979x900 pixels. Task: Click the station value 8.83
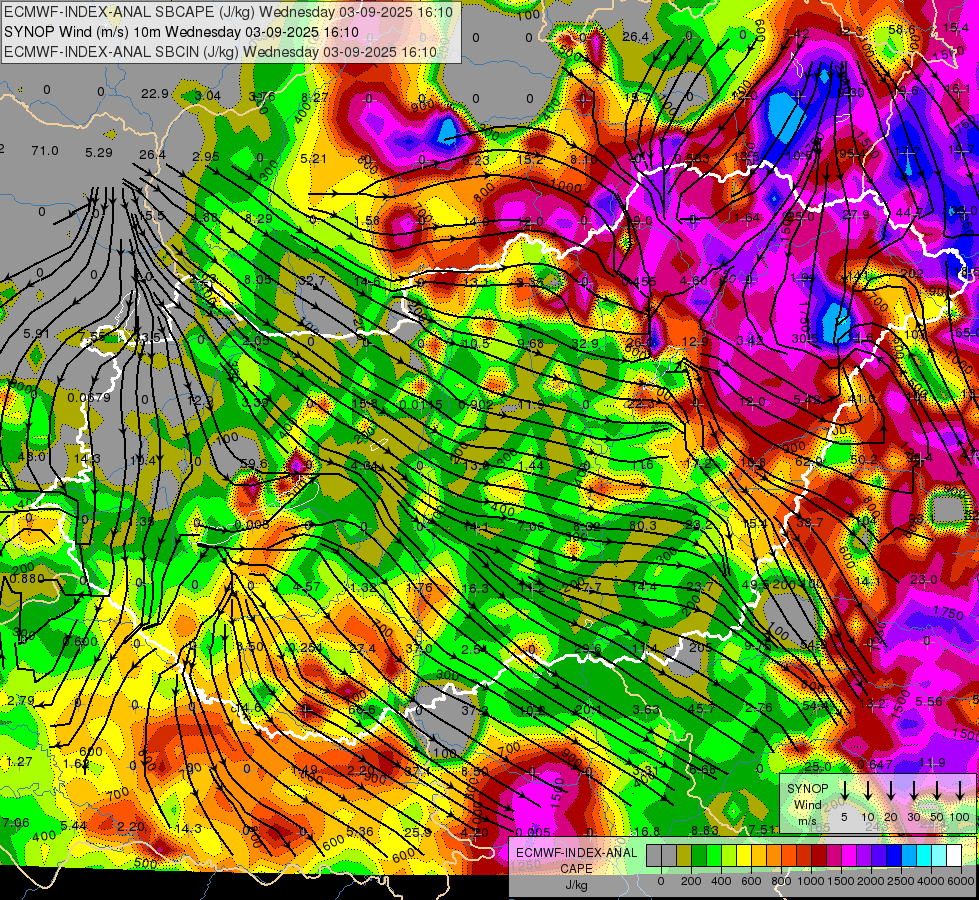click(x=705, y=830)
